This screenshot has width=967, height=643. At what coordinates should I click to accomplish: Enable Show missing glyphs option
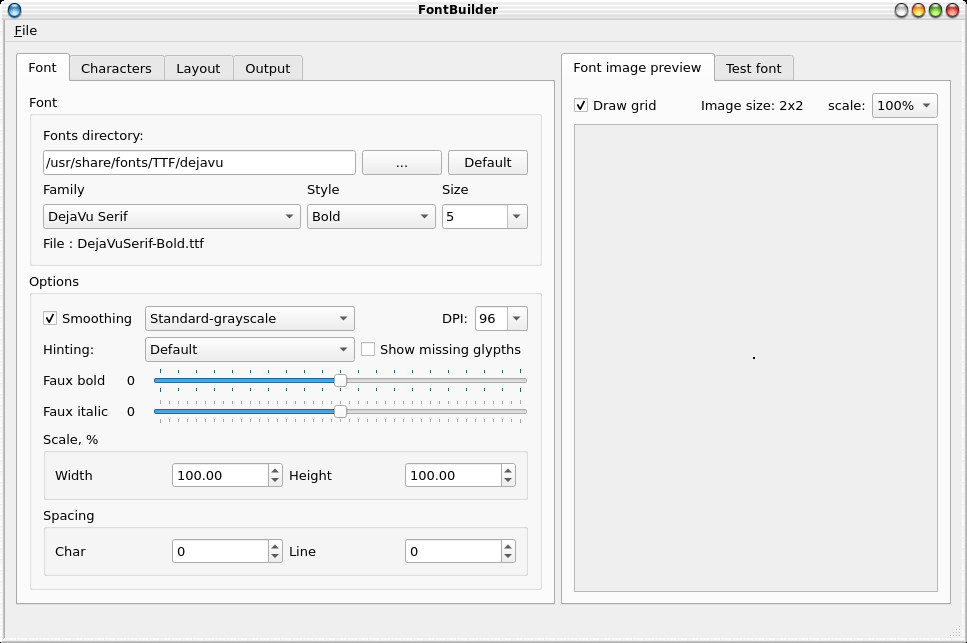pyautogui.click(x=368, y=350)
